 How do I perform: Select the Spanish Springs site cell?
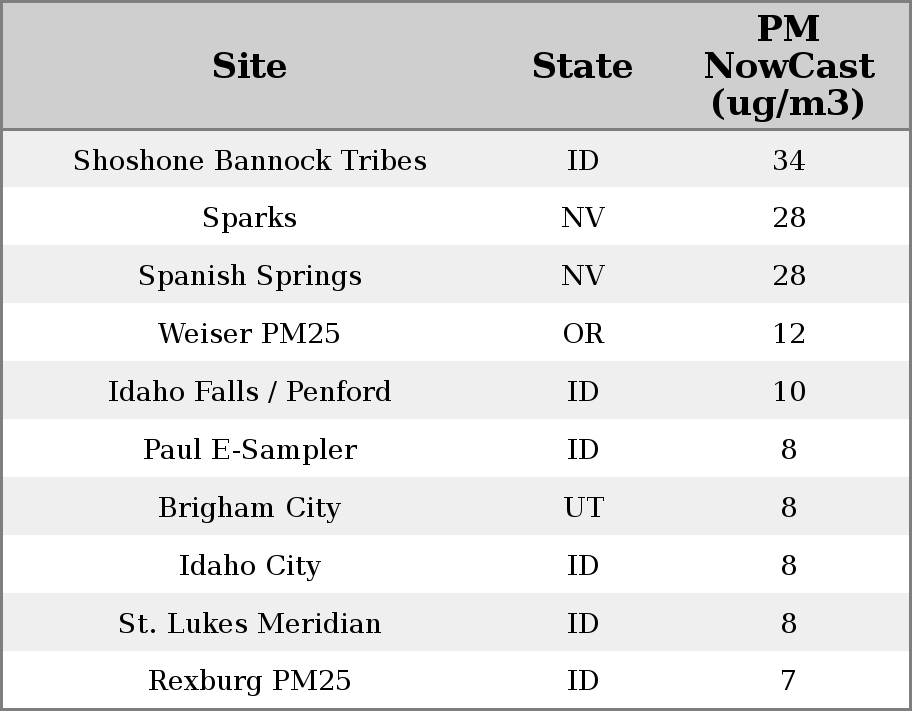click(x=249, y=276)
